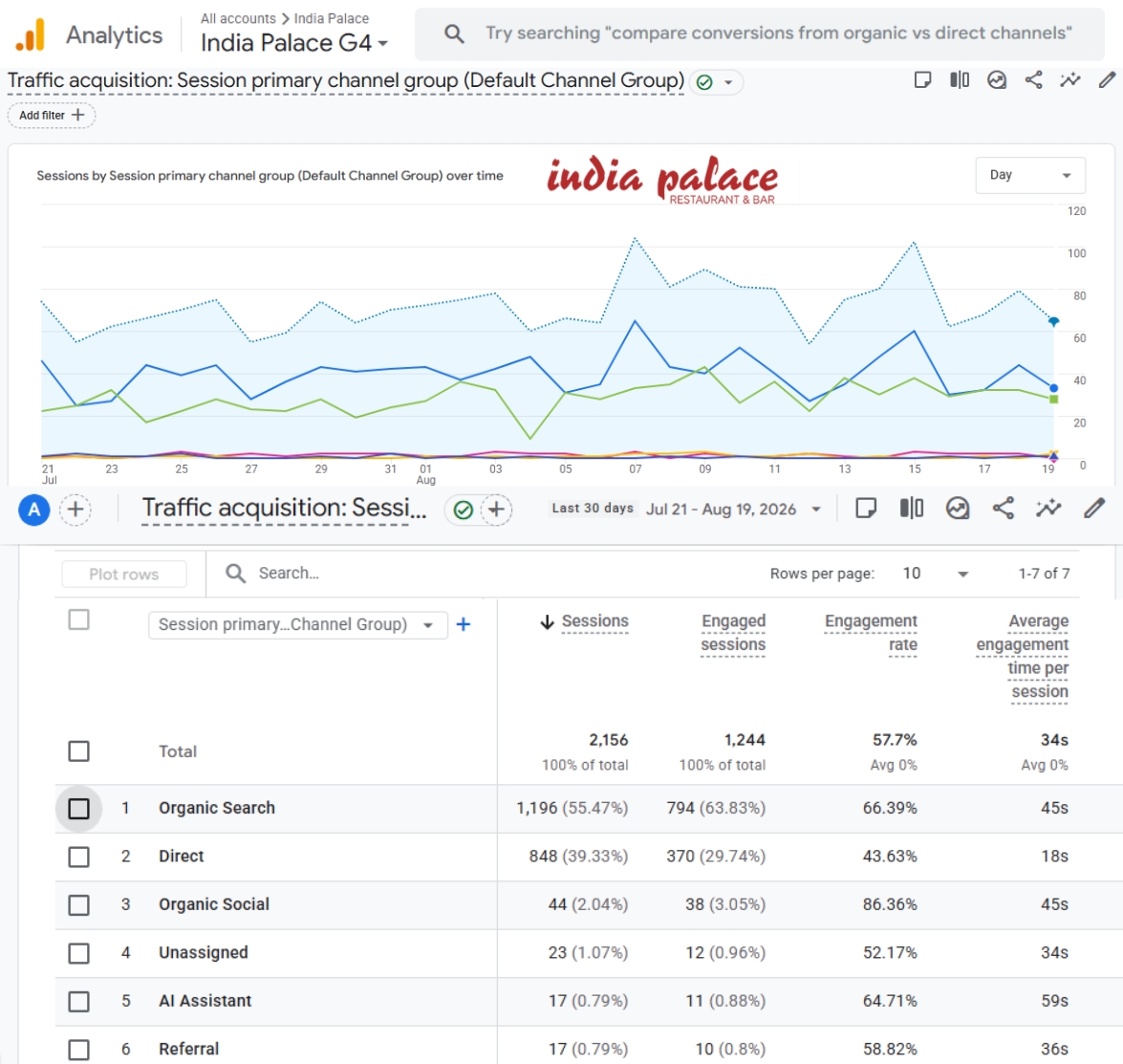Check the Unassigned row checkbox

tap(78, 953)
